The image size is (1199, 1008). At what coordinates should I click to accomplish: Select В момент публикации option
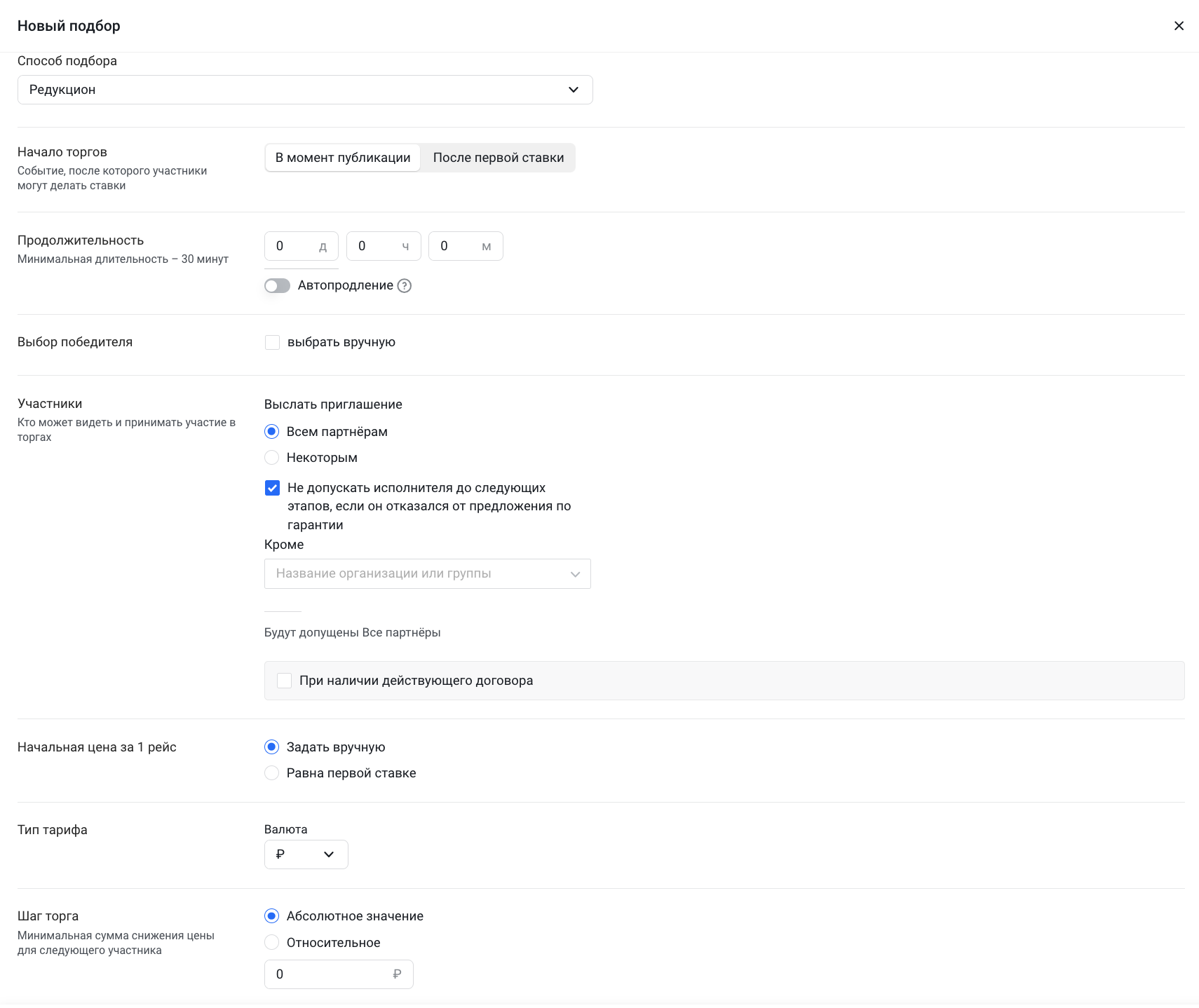[x=343, y=158]
